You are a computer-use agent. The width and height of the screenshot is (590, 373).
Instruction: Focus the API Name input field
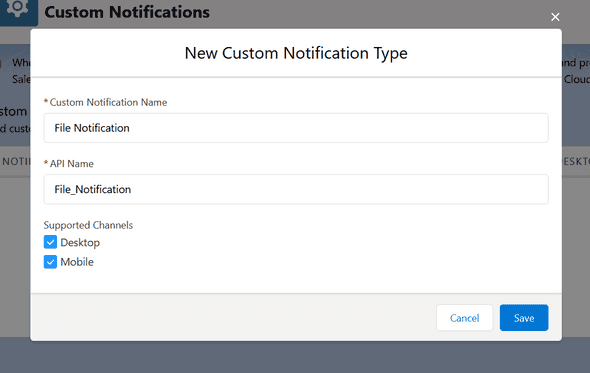[x=296, y=189]
